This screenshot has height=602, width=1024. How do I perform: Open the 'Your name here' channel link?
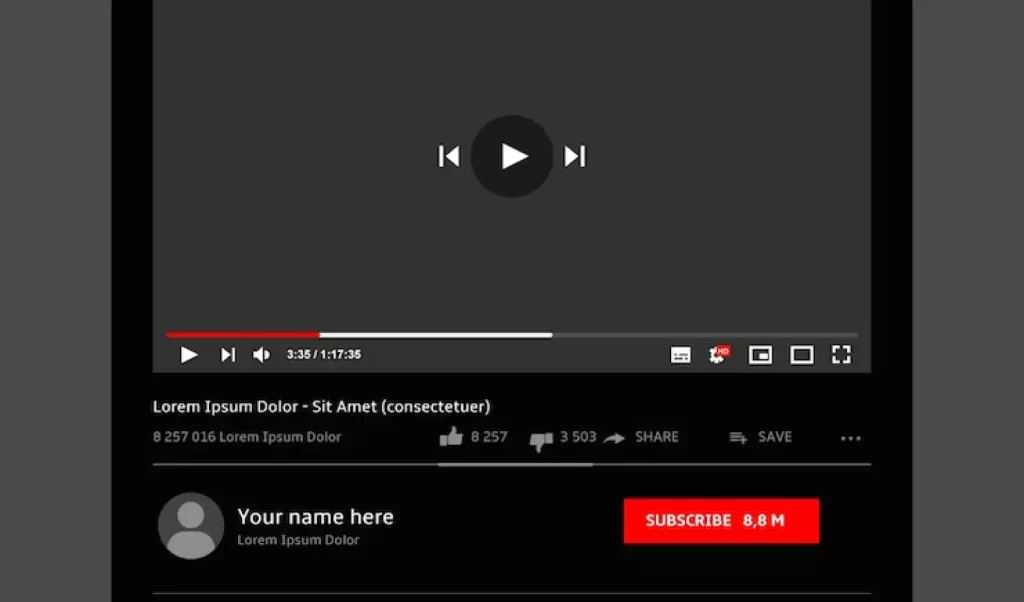(315, 516)
